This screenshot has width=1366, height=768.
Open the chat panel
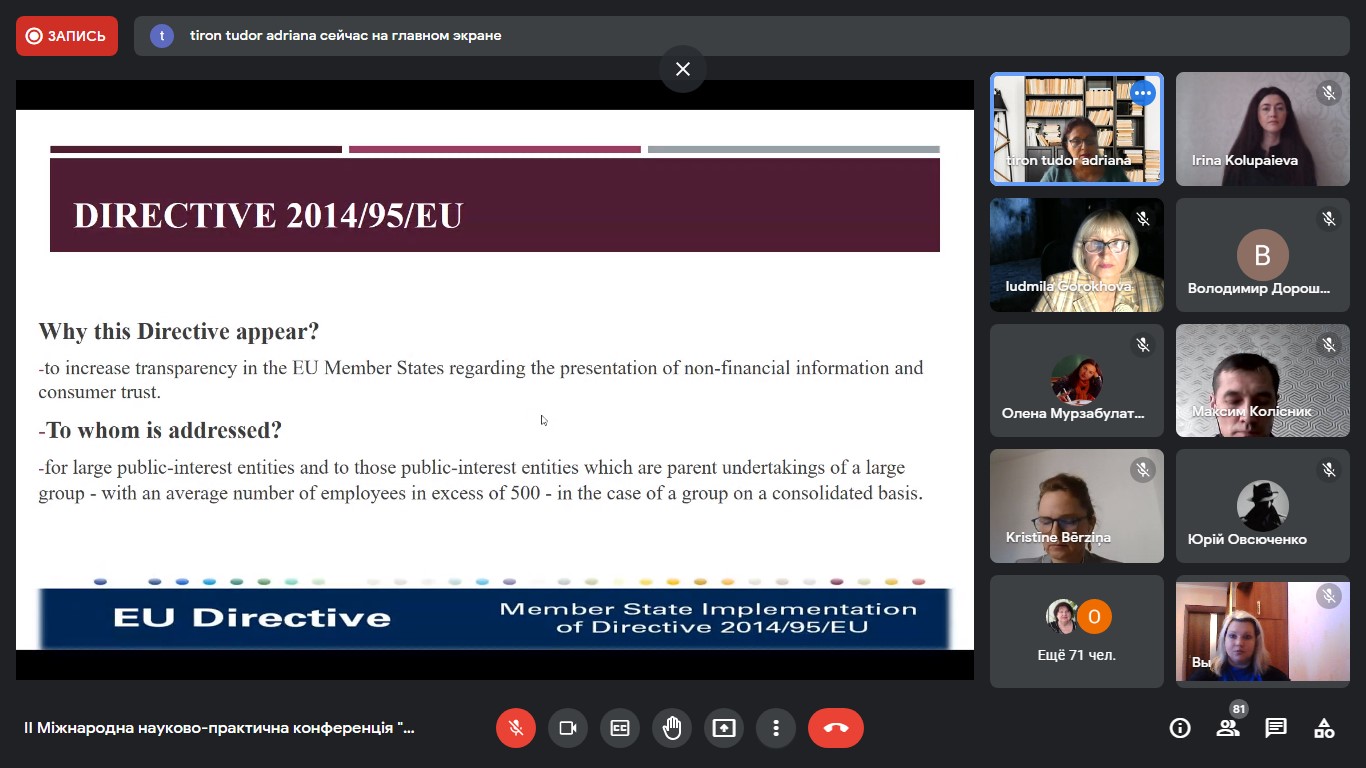coord(1276,728)
